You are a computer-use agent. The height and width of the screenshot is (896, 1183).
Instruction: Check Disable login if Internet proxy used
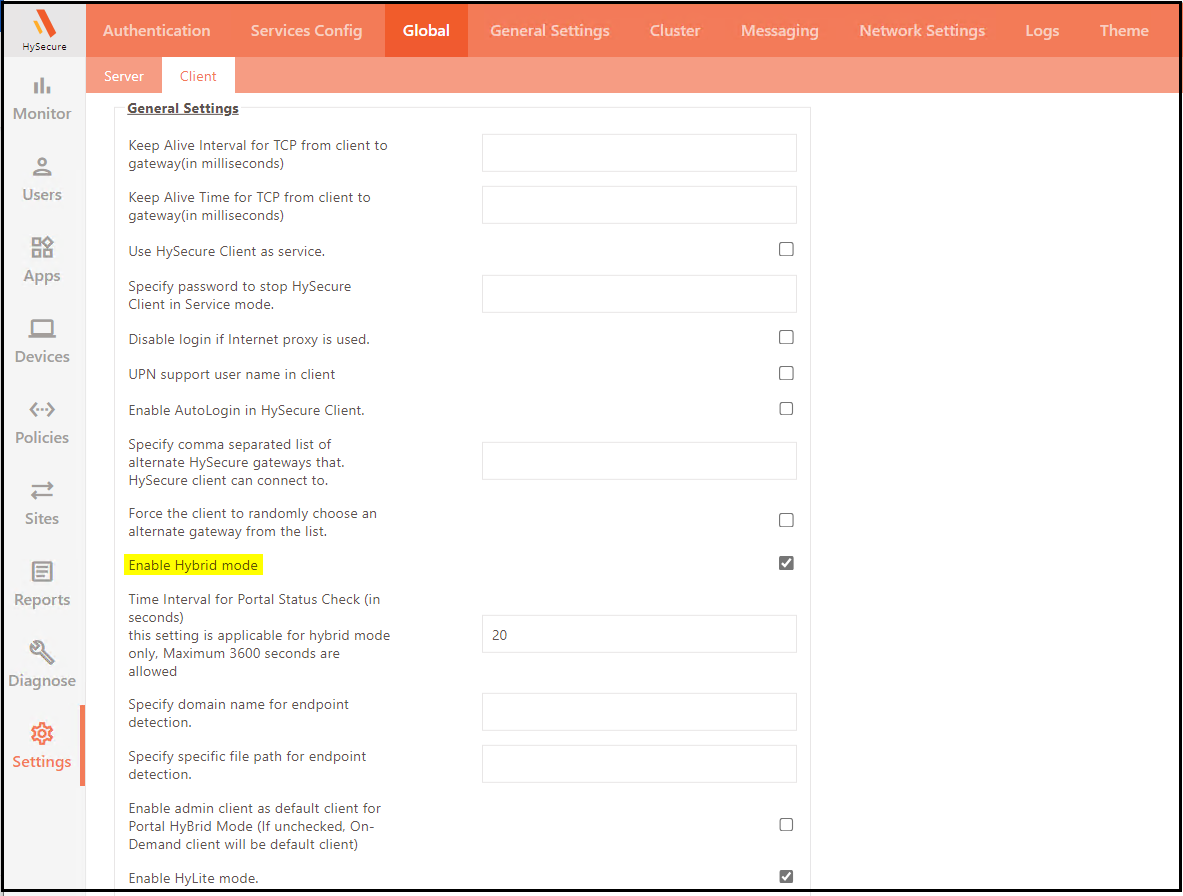(x=786, y=337)
